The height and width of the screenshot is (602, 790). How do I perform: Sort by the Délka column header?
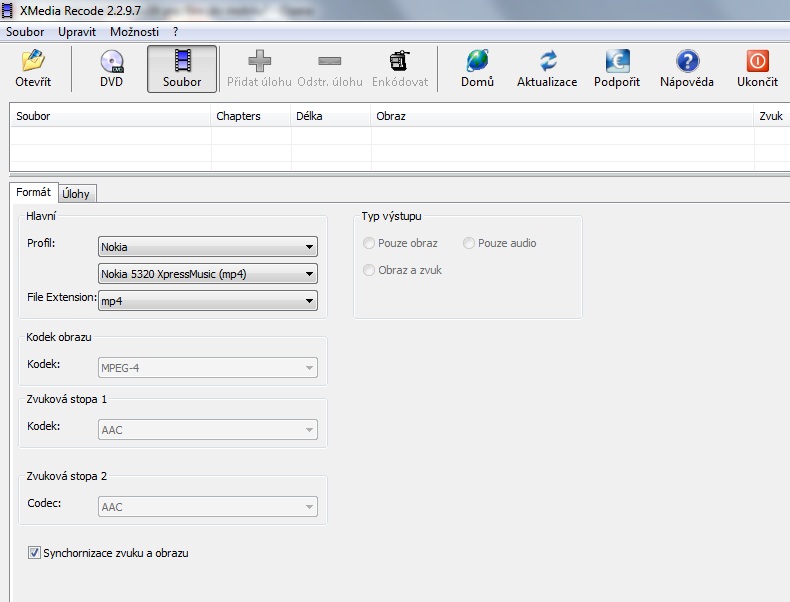tap(331, 116)
